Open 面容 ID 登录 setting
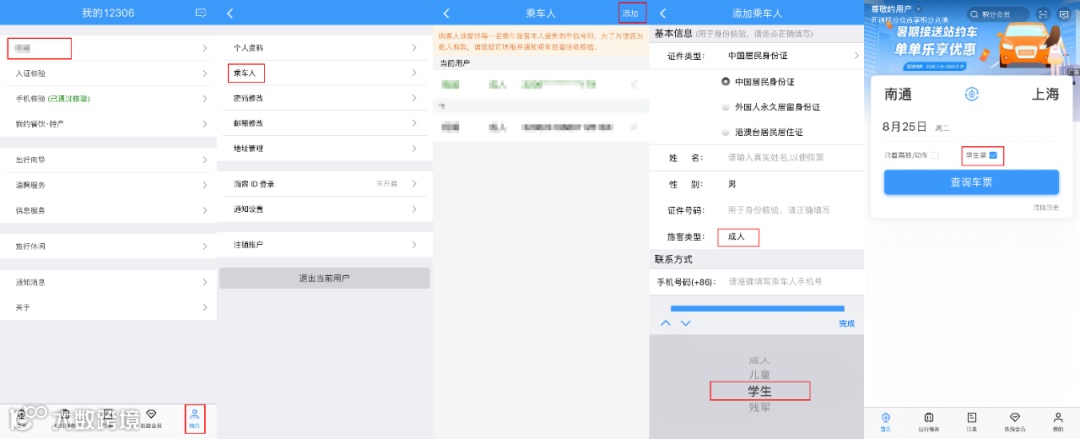Image resolution: width=1080 pixels, height=439 pixels. pyautogui.click(x=324, y=184)
